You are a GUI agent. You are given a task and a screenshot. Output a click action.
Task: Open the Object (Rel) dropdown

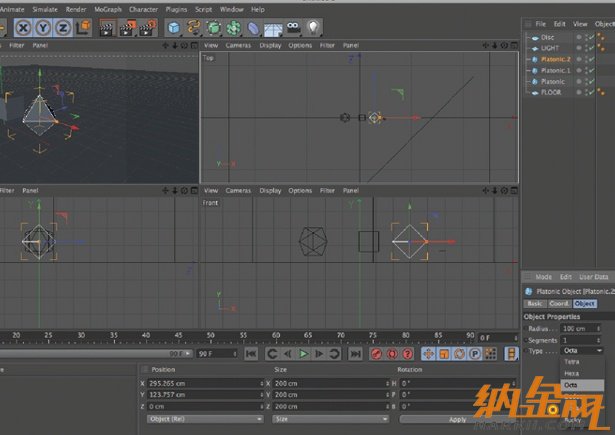click(x=205, y=419)
